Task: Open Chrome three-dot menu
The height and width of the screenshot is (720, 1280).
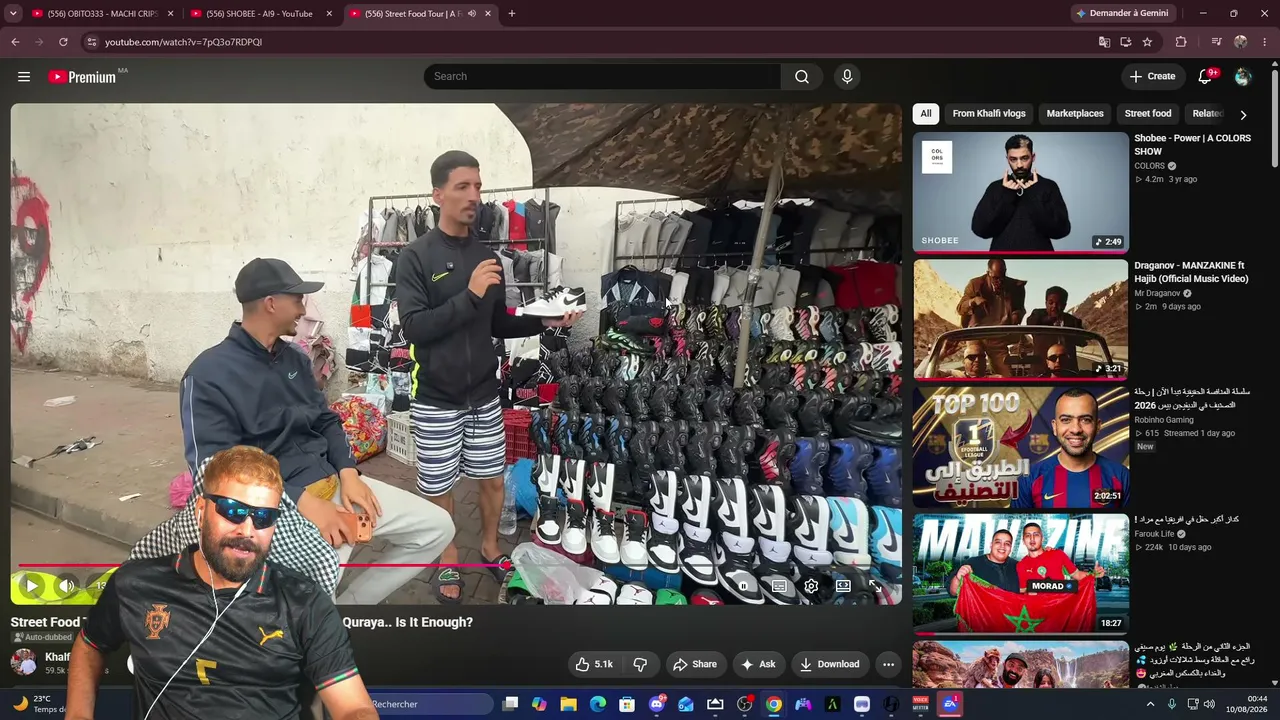Action: (x=1265, y=42)
